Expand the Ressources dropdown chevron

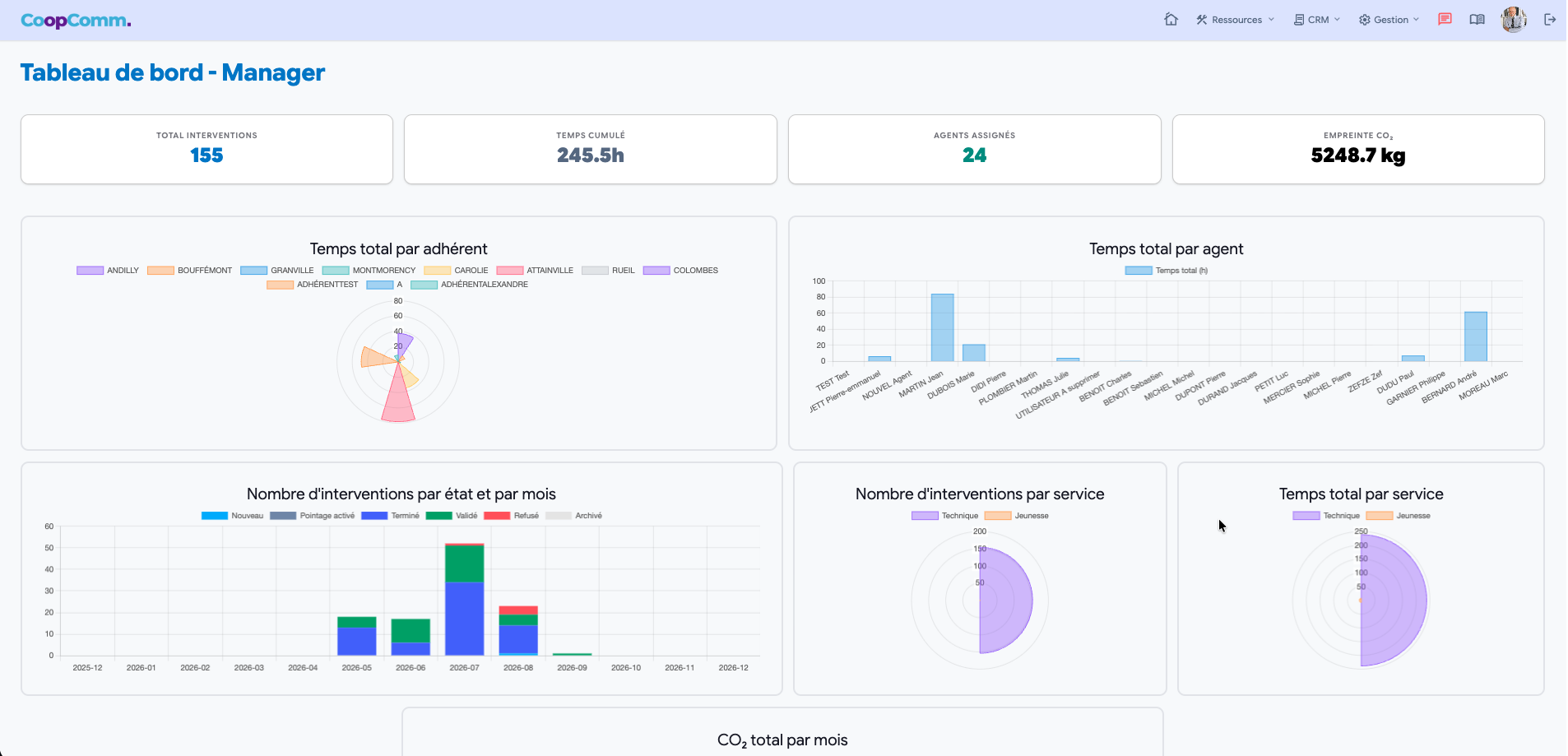click(x=1271, y=20)
